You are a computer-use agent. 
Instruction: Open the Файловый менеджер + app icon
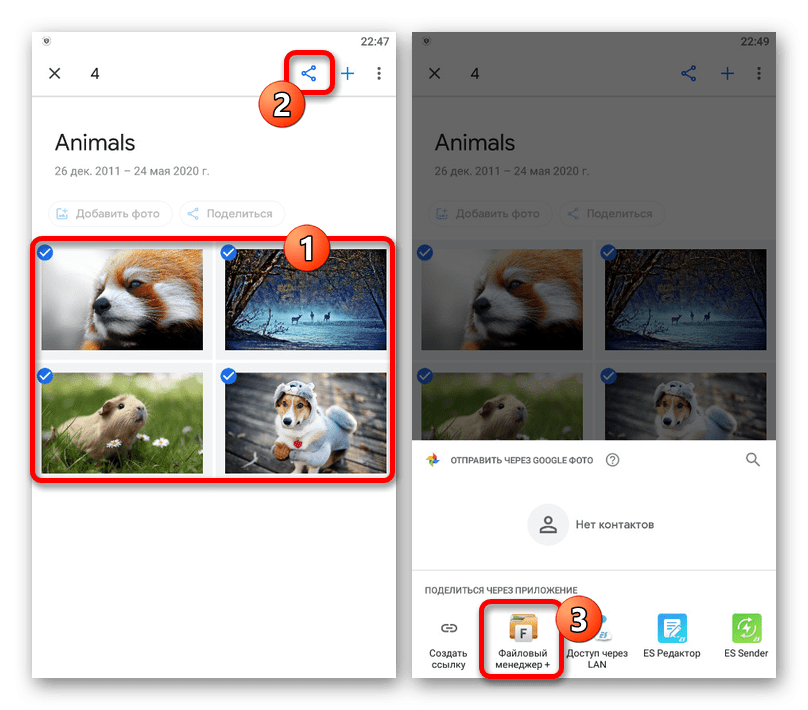(523, 629)
